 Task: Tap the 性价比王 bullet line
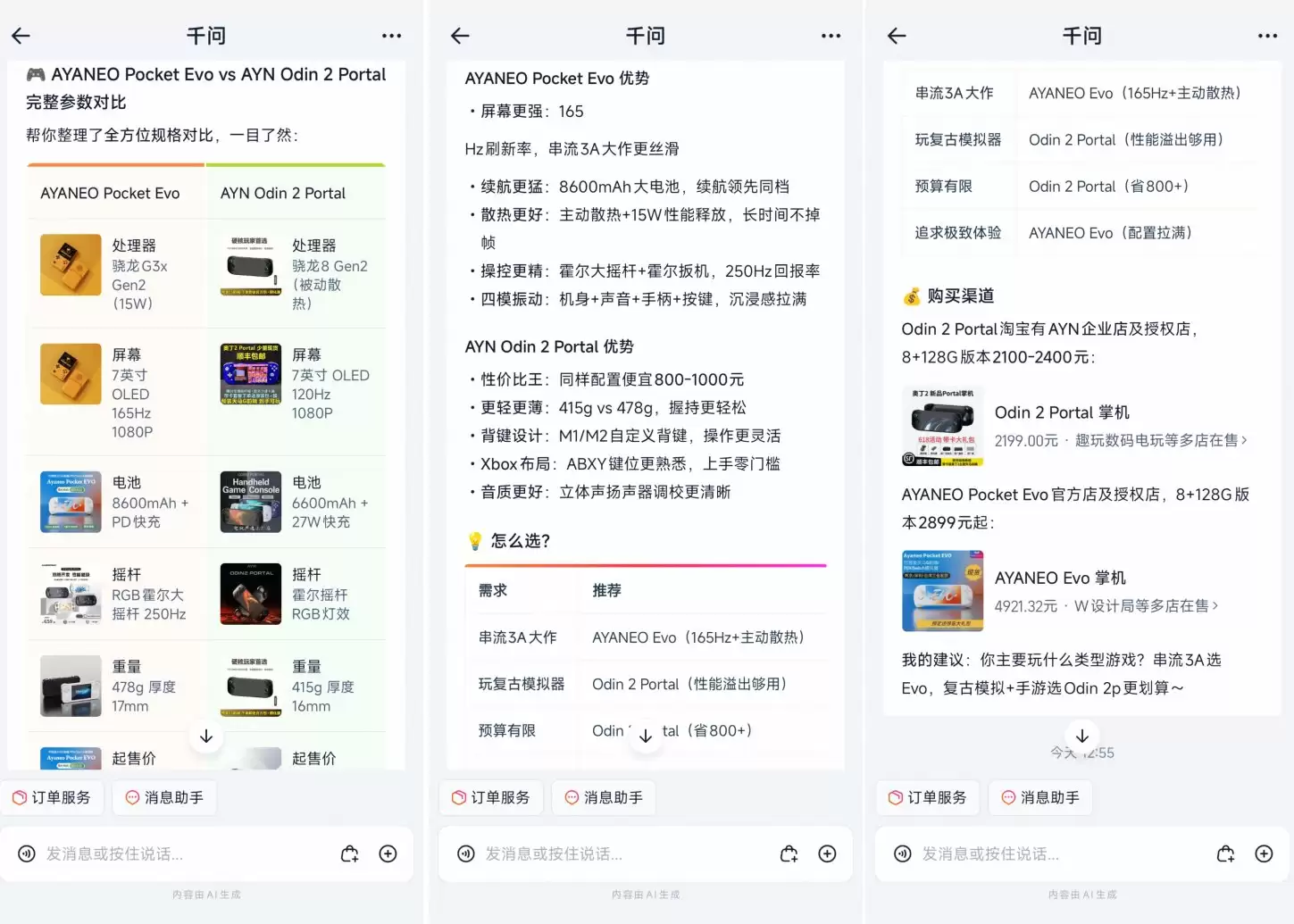(607, 380)
